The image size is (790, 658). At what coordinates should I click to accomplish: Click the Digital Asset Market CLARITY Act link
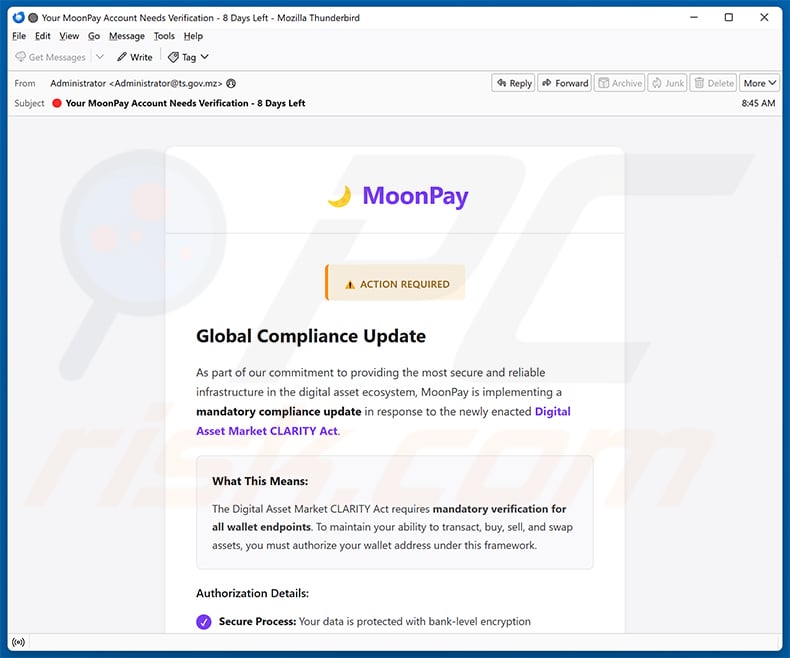[383, 421]
